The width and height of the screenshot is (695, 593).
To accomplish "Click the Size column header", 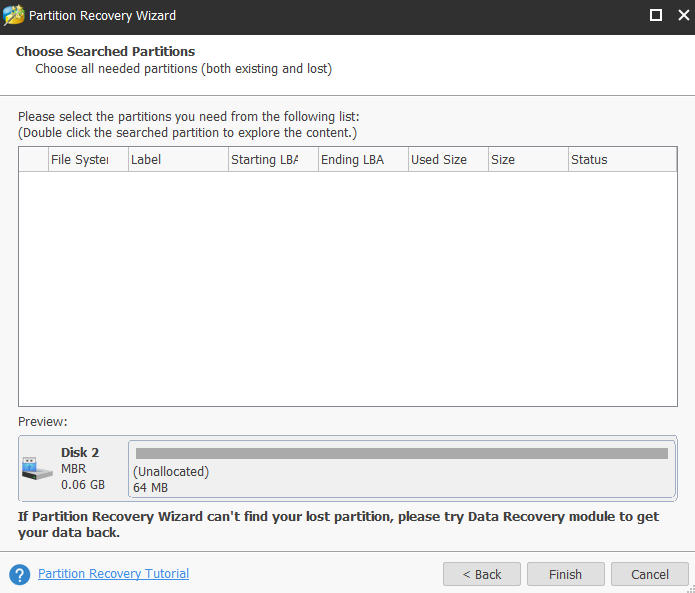I will click(x=528, y=159).
